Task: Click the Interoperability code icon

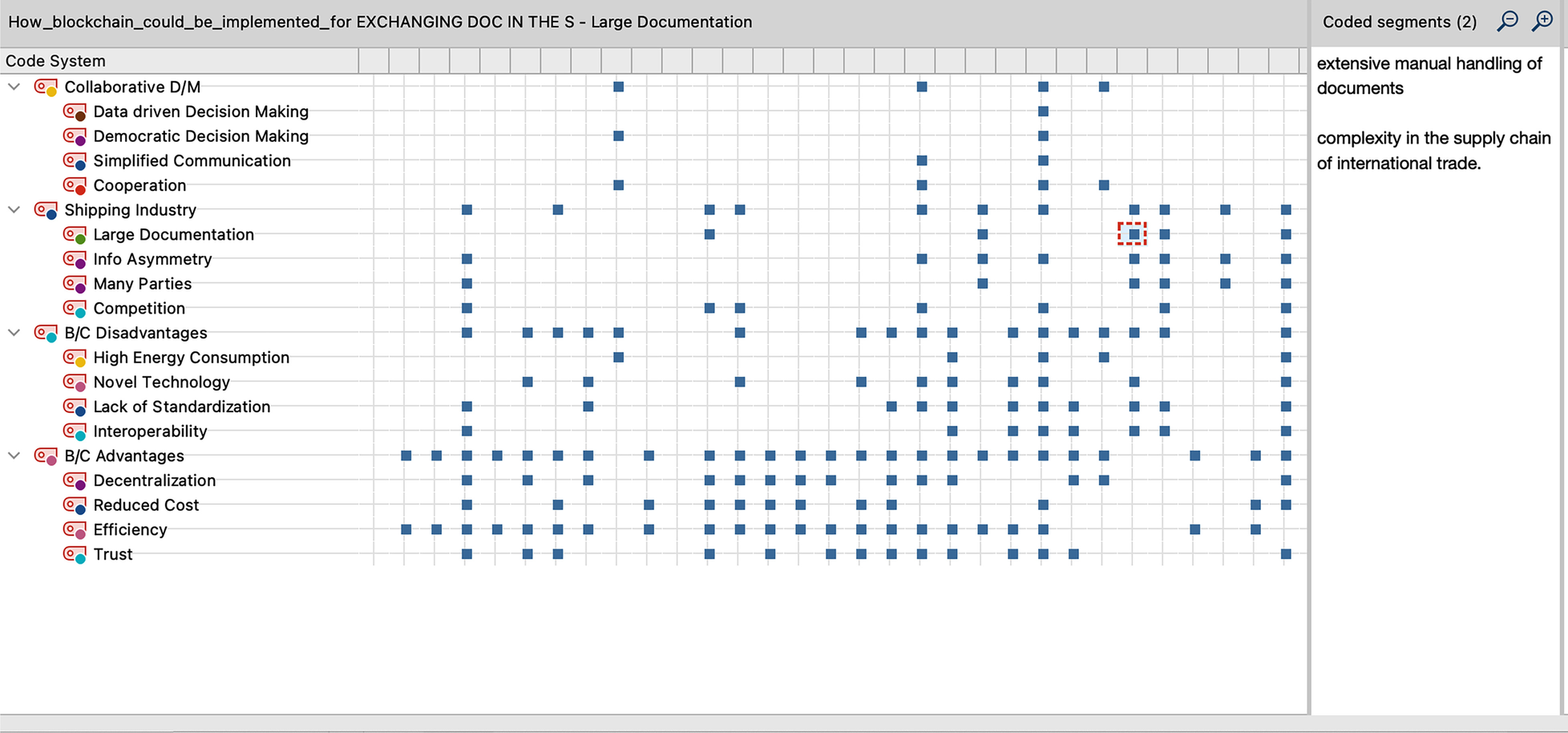Action: point(75,431)
